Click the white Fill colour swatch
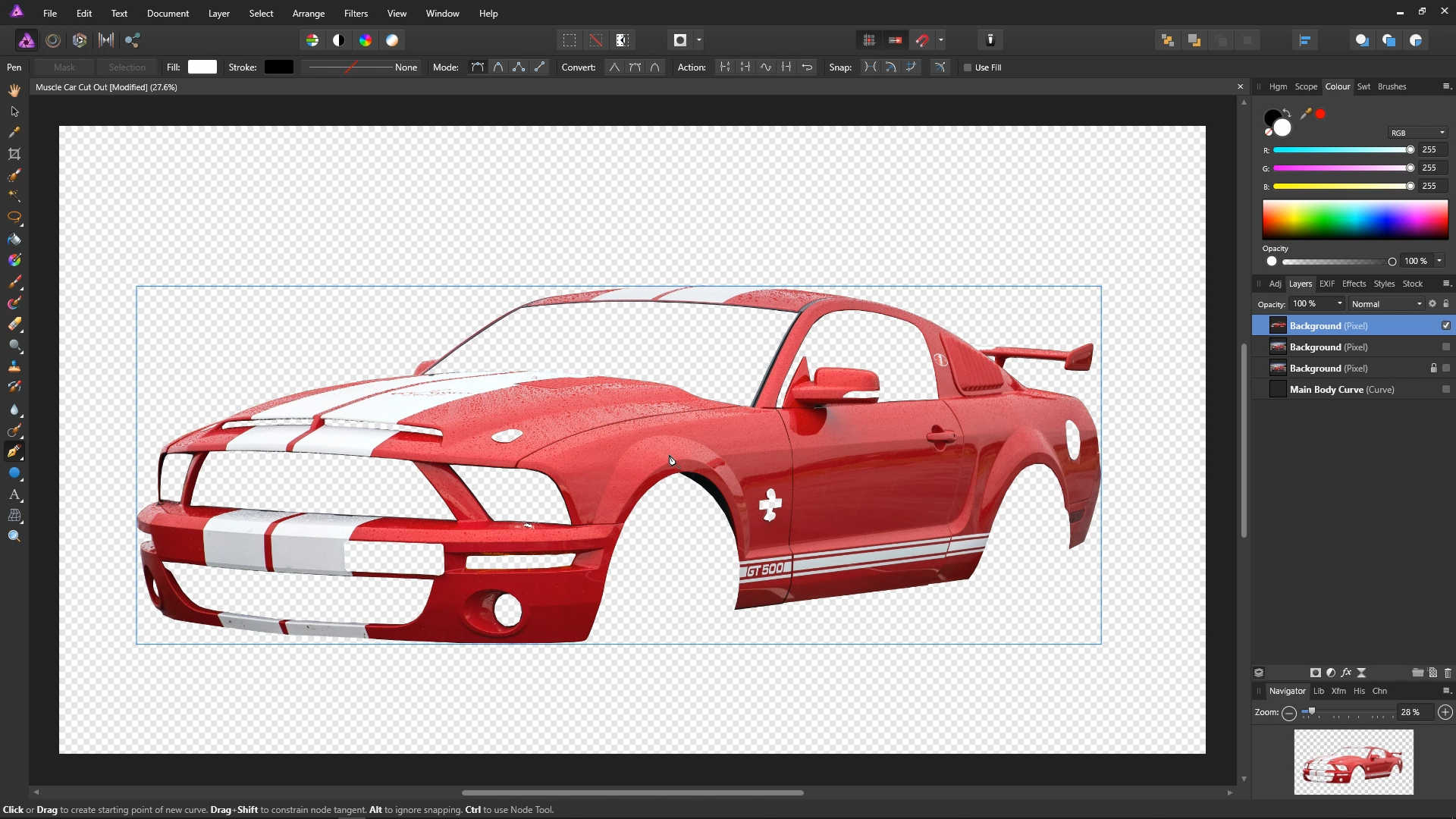 pos(202,67)
